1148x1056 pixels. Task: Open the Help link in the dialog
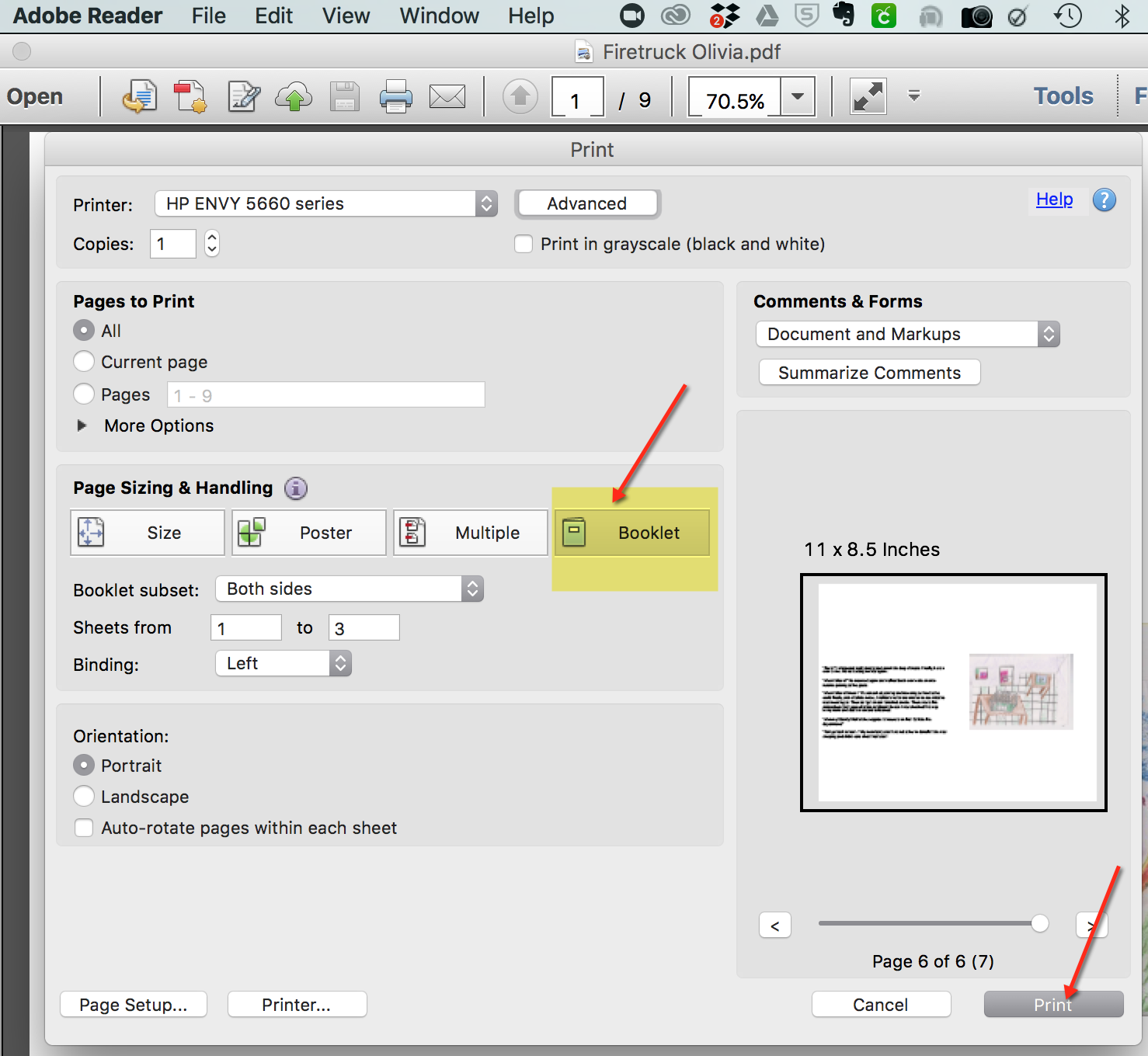1054,200
